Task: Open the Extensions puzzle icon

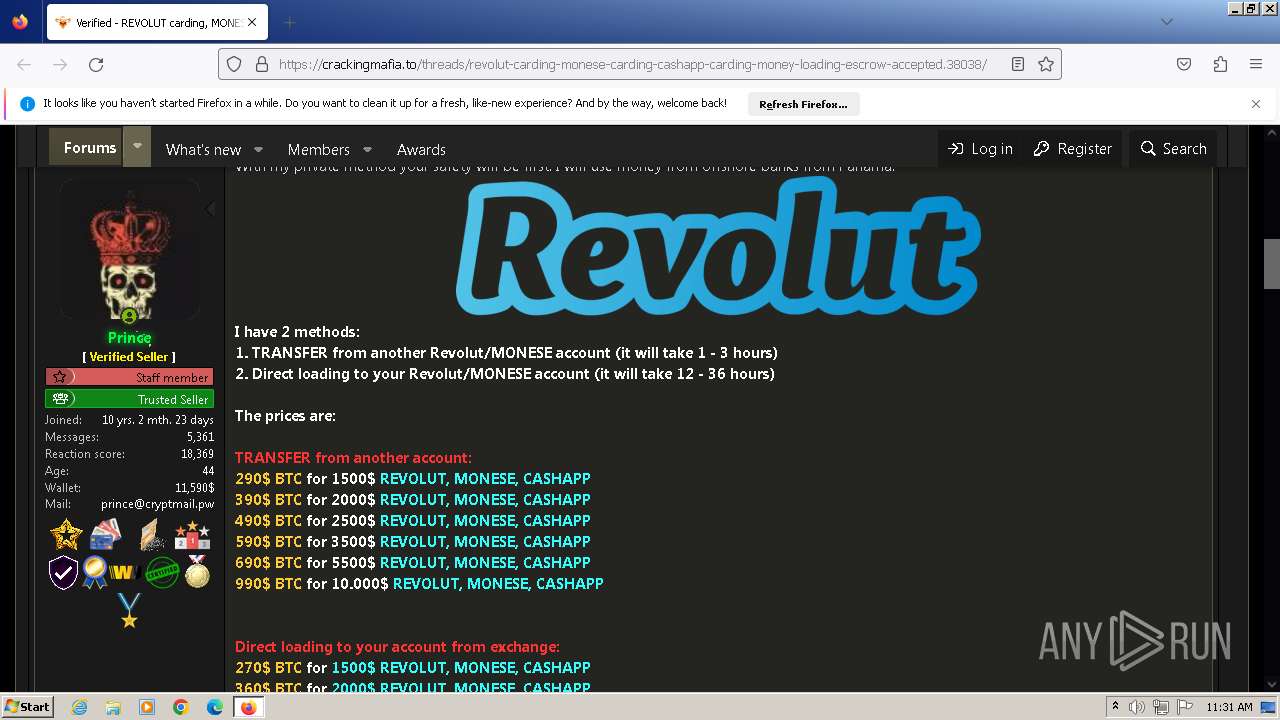Action: (1220, 64)
